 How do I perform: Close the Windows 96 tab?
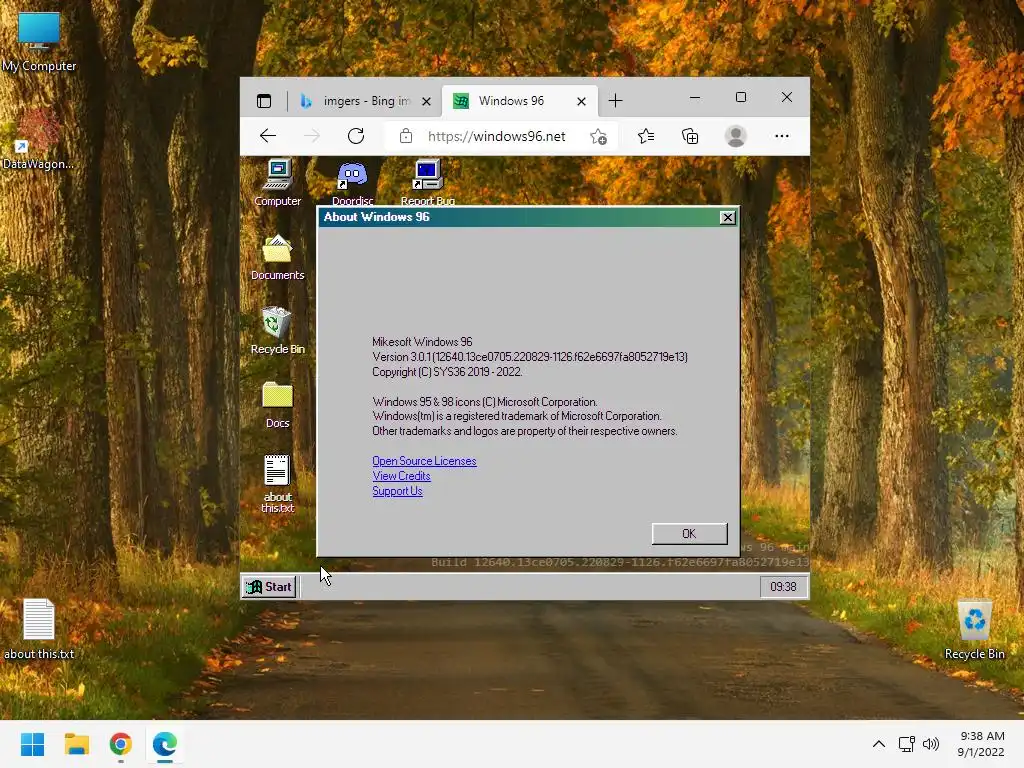(581, 101)
